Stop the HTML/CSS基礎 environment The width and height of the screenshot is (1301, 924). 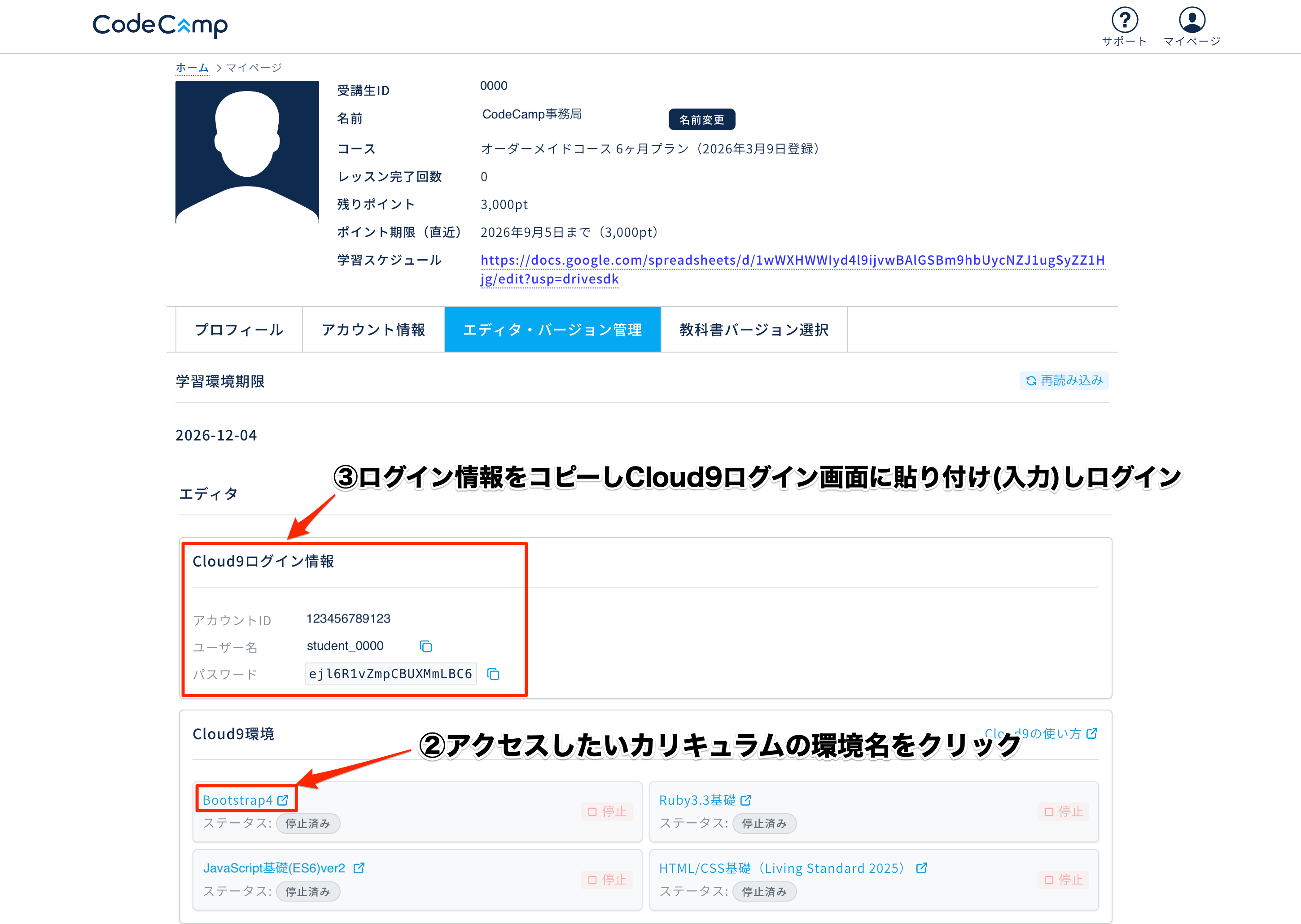click(1064, 880)
